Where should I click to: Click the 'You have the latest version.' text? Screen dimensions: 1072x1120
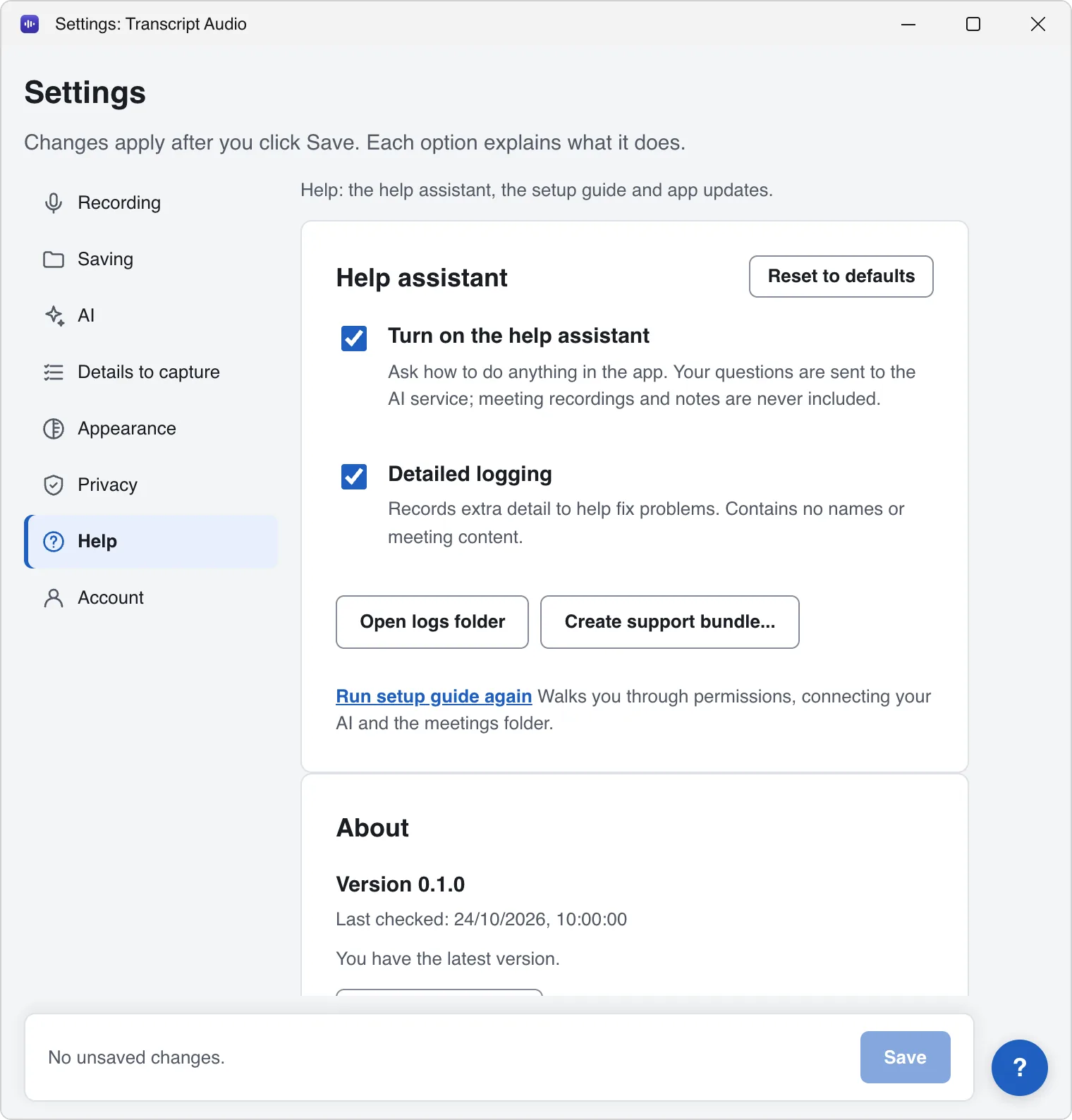pyautogui.click(x=448, y=958)
